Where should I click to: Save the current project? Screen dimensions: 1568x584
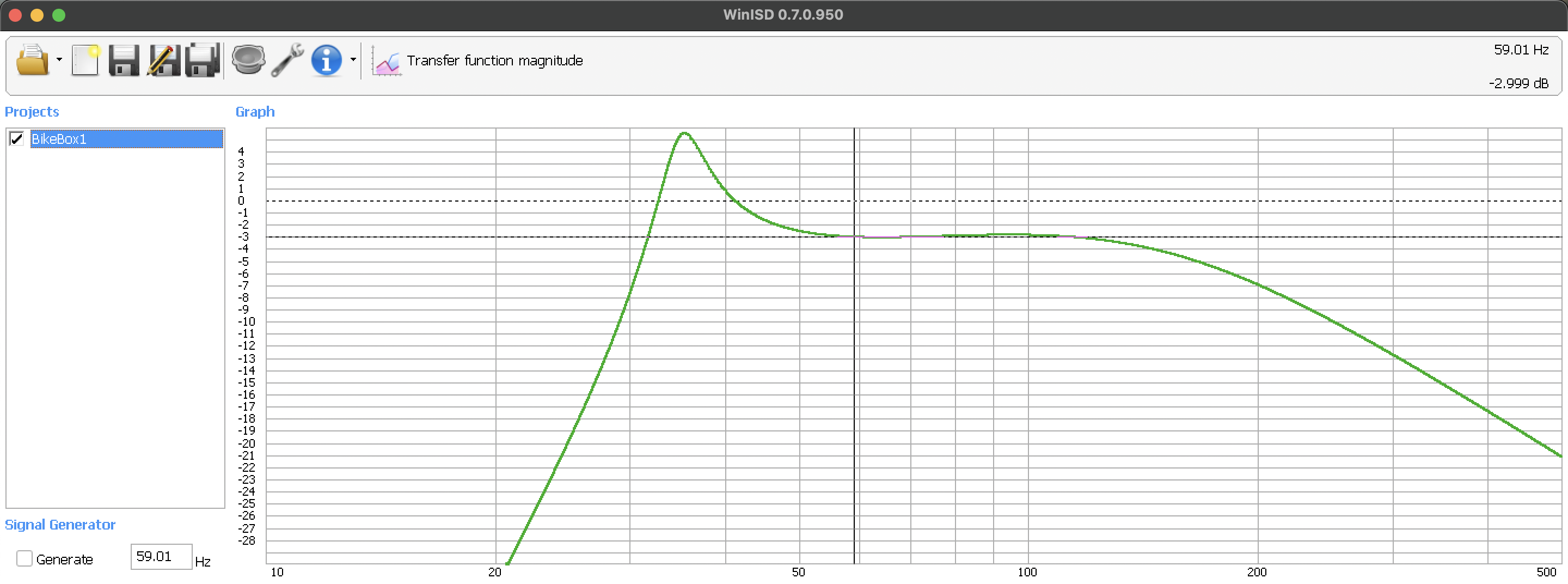pyautogui.click(x=124, y=60)
